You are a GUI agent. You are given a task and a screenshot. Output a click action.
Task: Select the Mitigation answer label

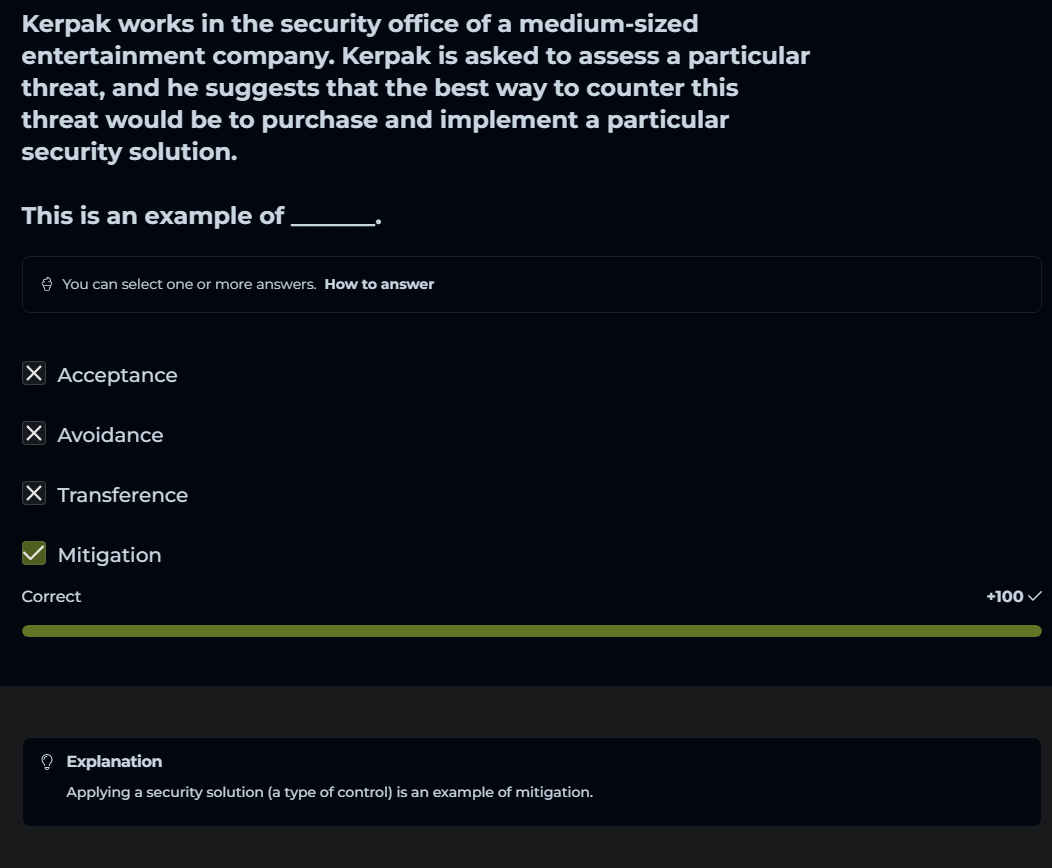tap(109, 556)
